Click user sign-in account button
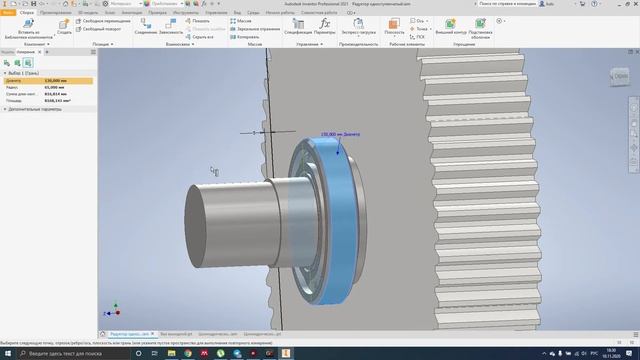This screenshot has width=640, height=360. tap(547, 4)
